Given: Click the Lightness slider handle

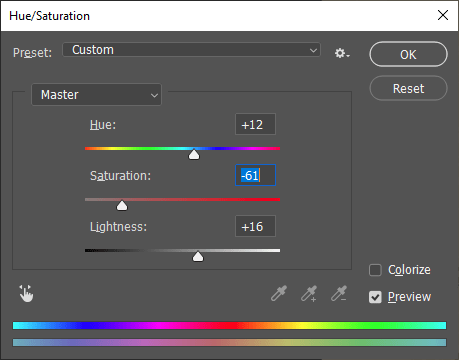Looking at the screenshot, I should [x=198, y=256].
